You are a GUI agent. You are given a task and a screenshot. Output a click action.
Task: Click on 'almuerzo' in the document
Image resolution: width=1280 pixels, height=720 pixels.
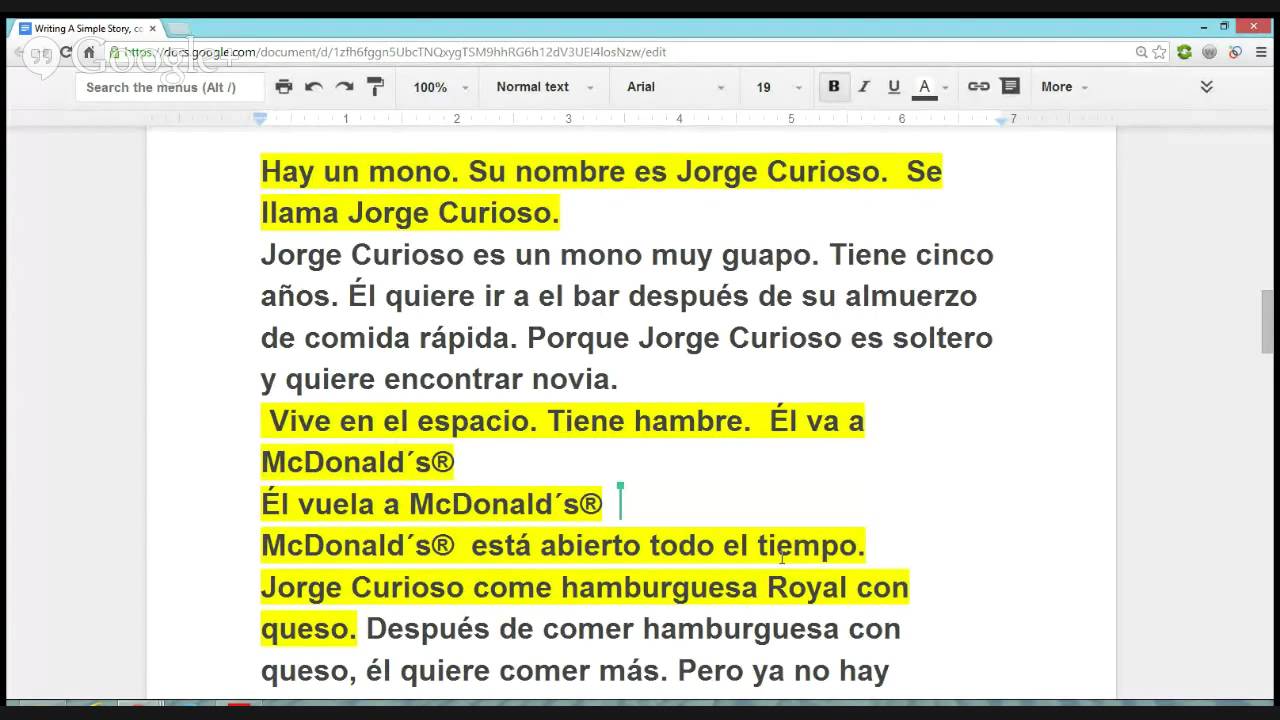pyautogui.click(x=911, y=297)
